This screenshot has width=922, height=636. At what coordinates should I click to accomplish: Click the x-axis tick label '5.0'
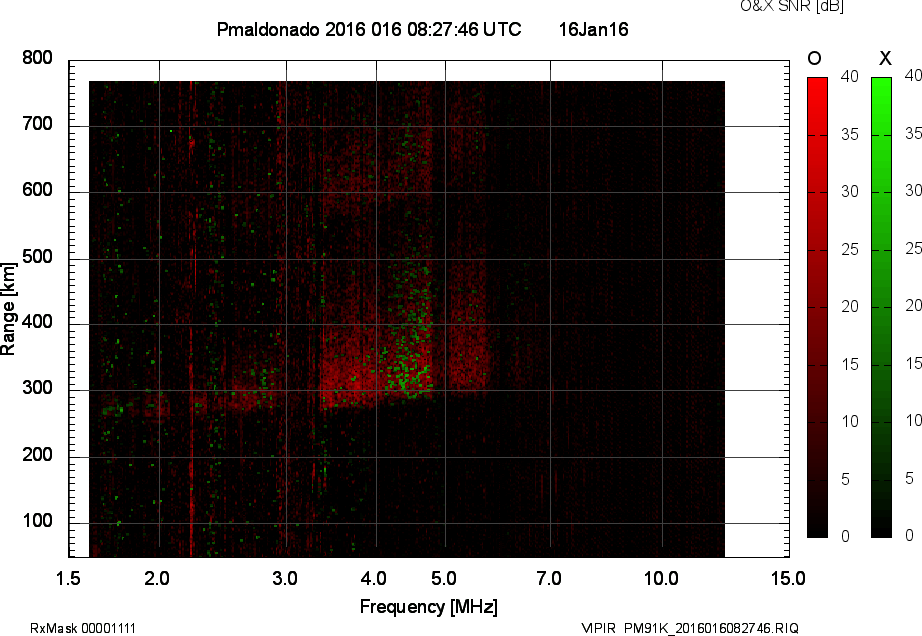coord(444,578)
